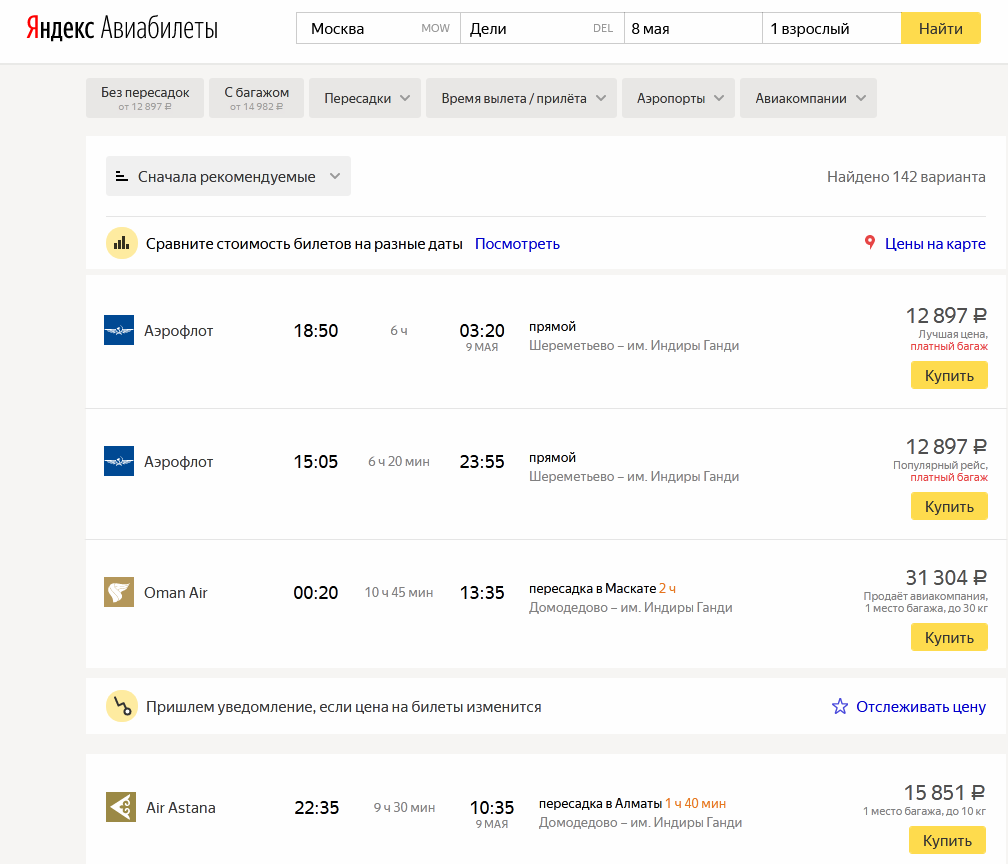This screenshot has width=1008, height=864.
Task: Open the 'Посмотреть' date price comparison link
Action: (517, 244)
